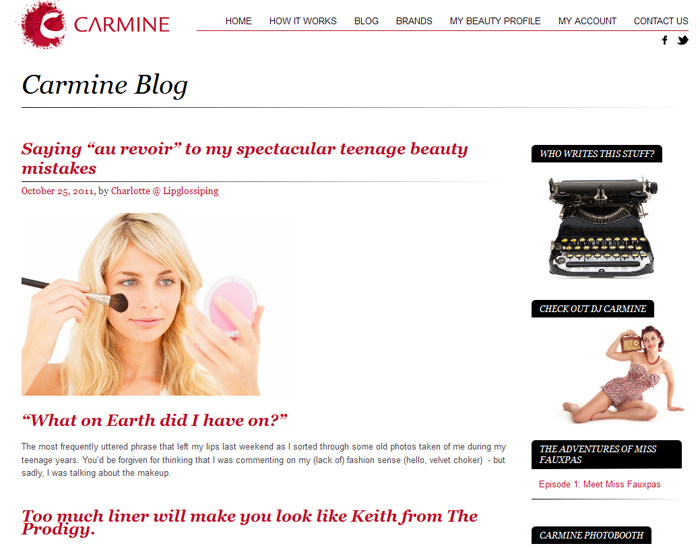
Task: Open the BLOG navigation item
Action: [366, 21]
